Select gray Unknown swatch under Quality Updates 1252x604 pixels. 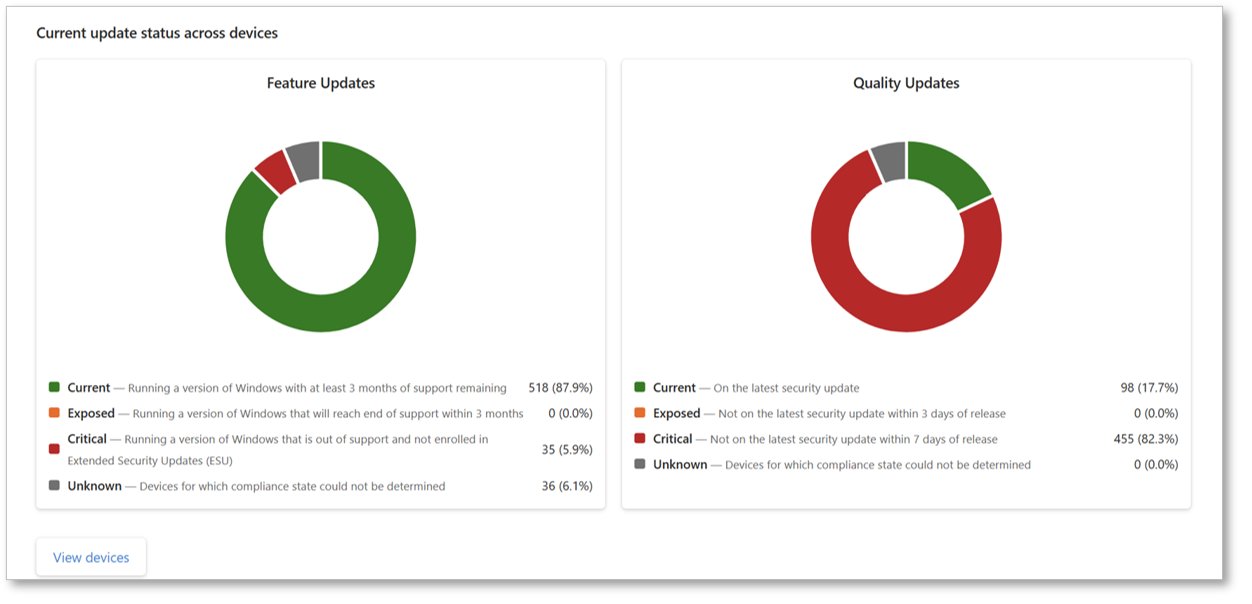(x=640, y=464)
